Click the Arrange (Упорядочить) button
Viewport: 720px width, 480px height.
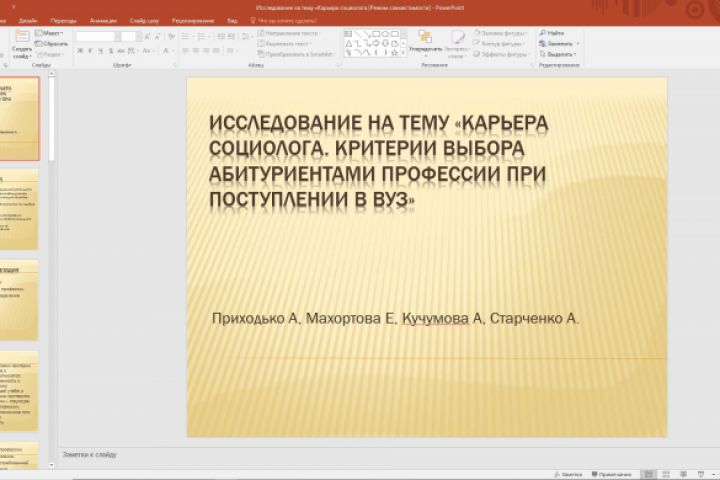tap(425, 44)
